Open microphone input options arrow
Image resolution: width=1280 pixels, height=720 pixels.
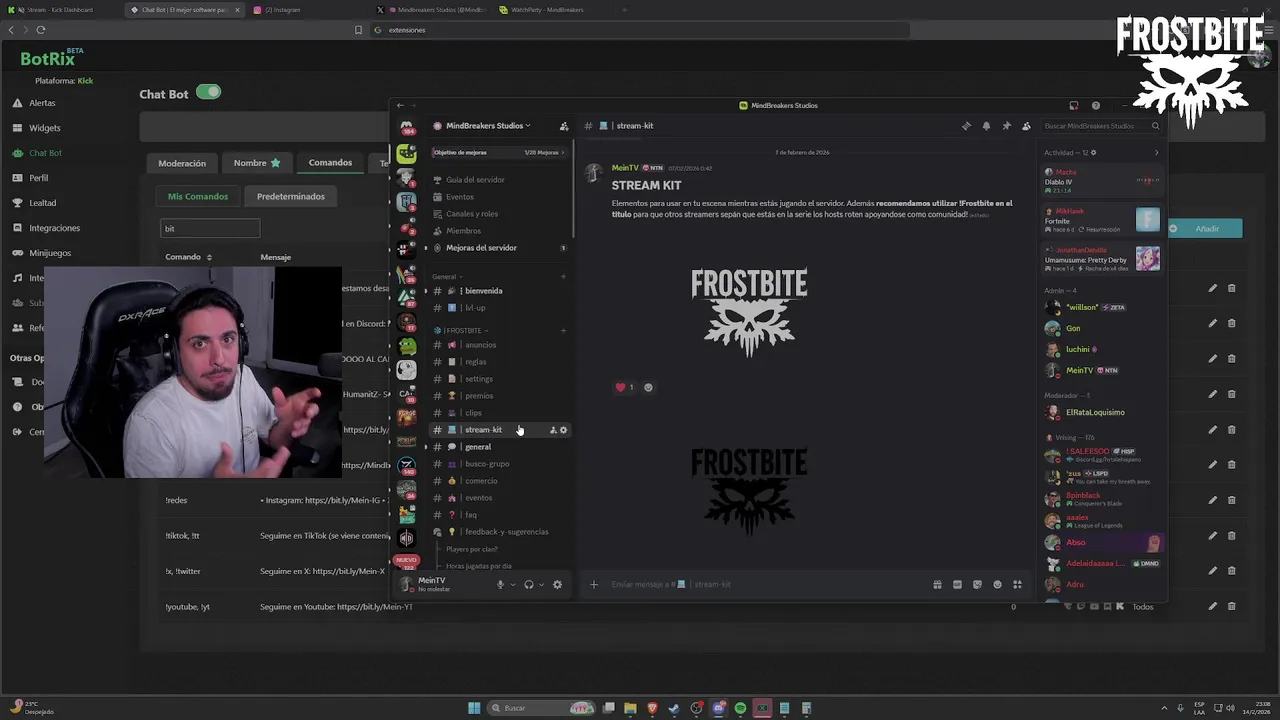point(513,584)
